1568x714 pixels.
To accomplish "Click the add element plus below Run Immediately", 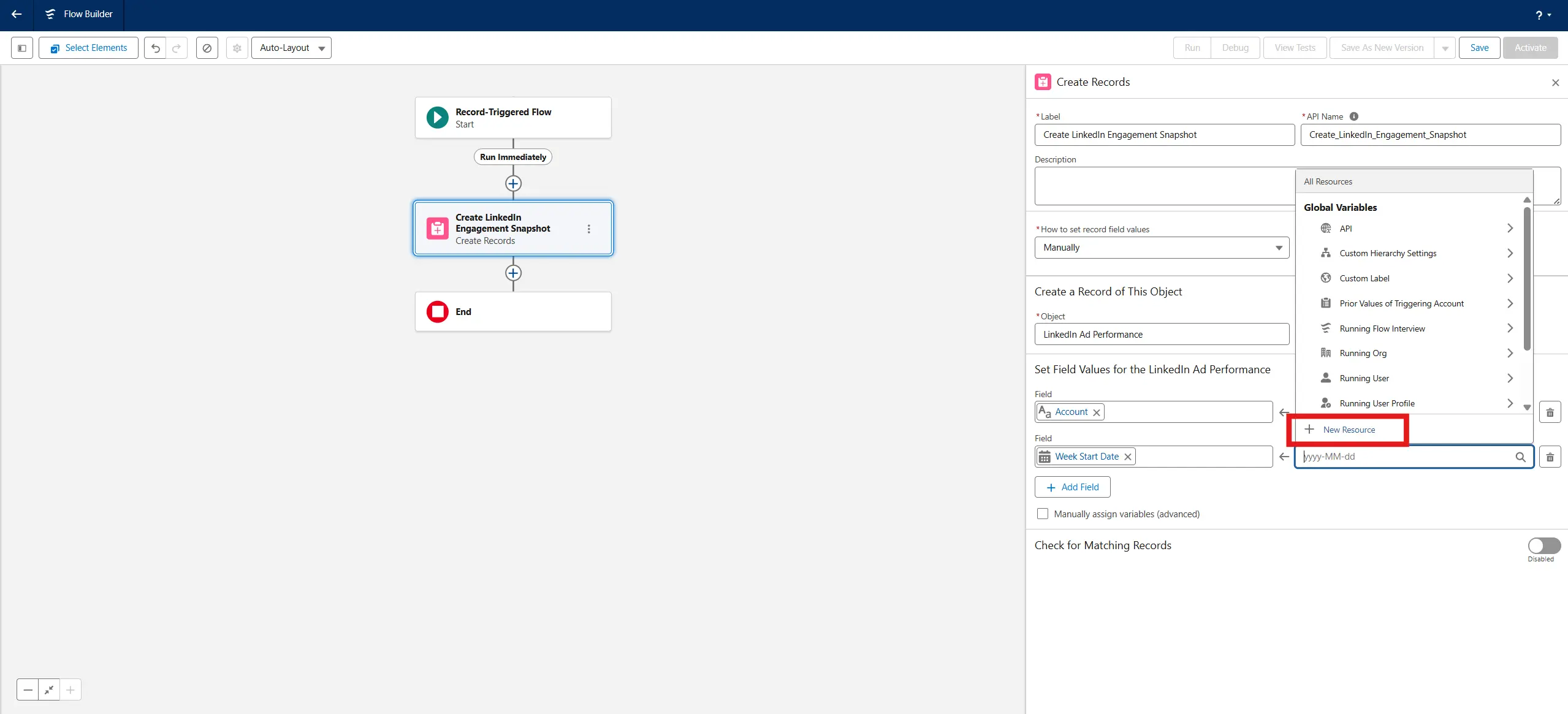I will (513, 183).
